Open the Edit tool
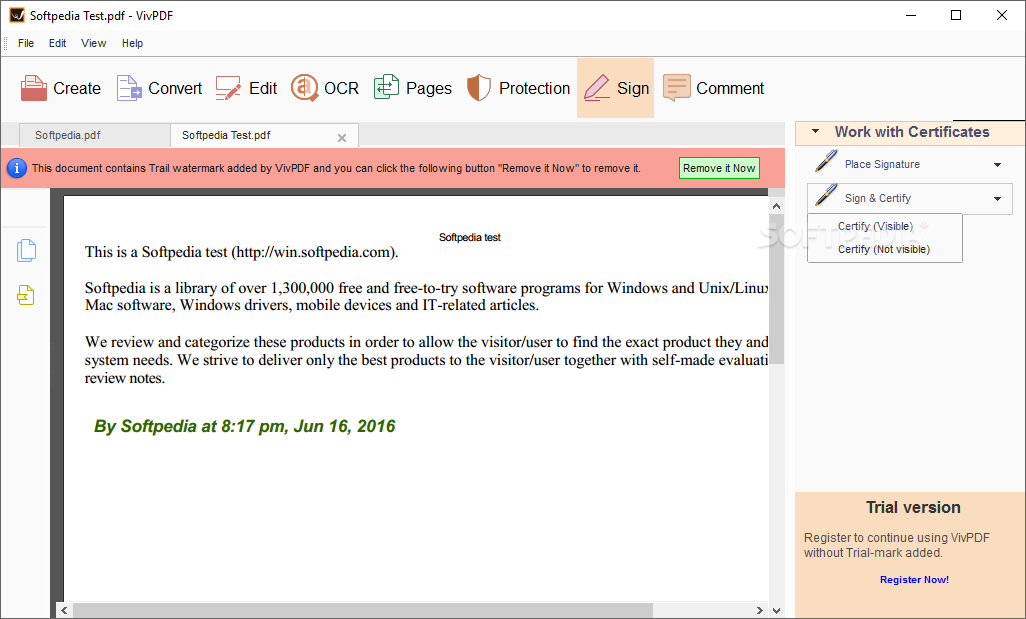The width and height of the screenshot is (1026, 619). [x=246, y=88]
